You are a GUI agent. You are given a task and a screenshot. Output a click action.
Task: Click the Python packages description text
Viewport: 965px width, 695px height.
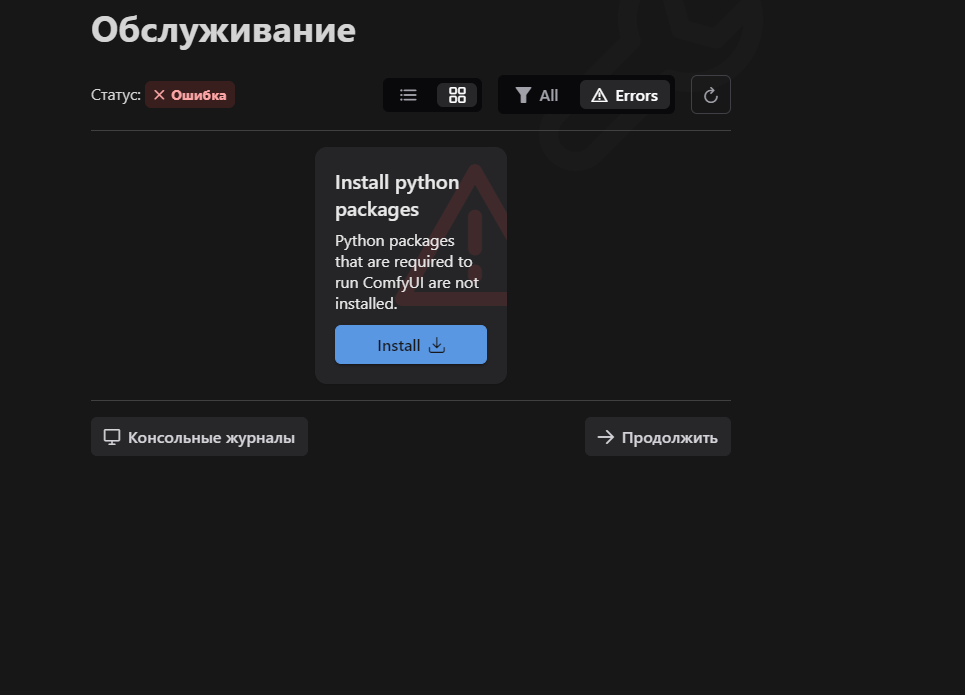pyautogui.click(x=407, y=272)
